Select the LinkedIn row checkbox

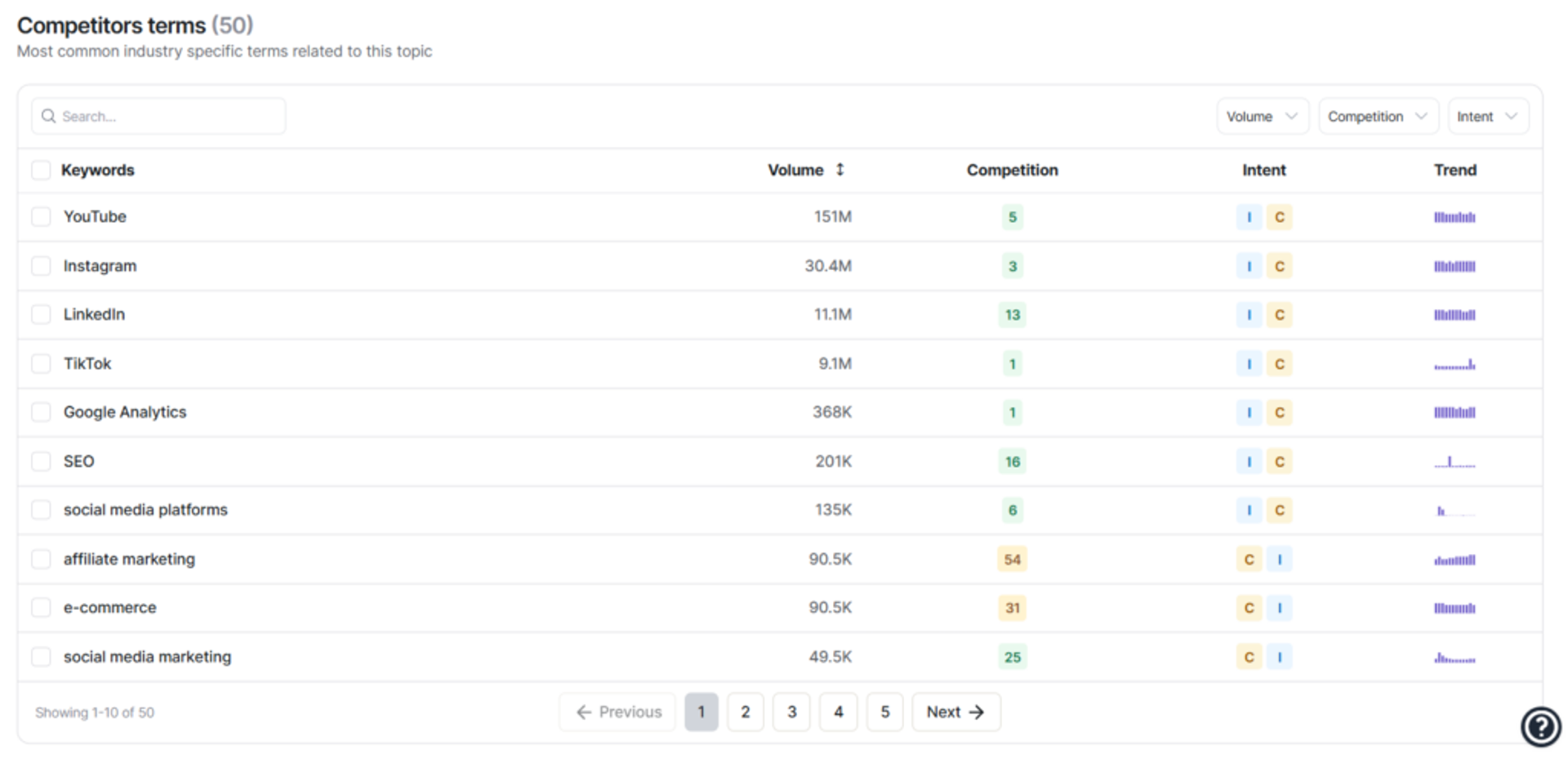tap(41, 314)
